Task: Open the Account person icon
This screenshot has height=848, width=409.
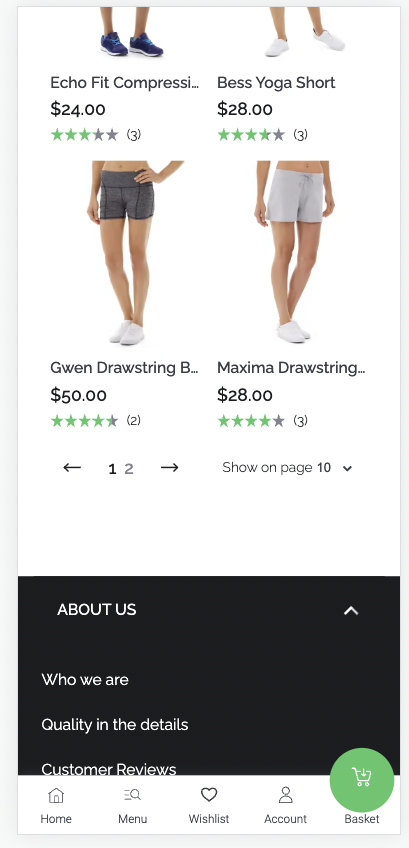Action: [x=285, y=795]
